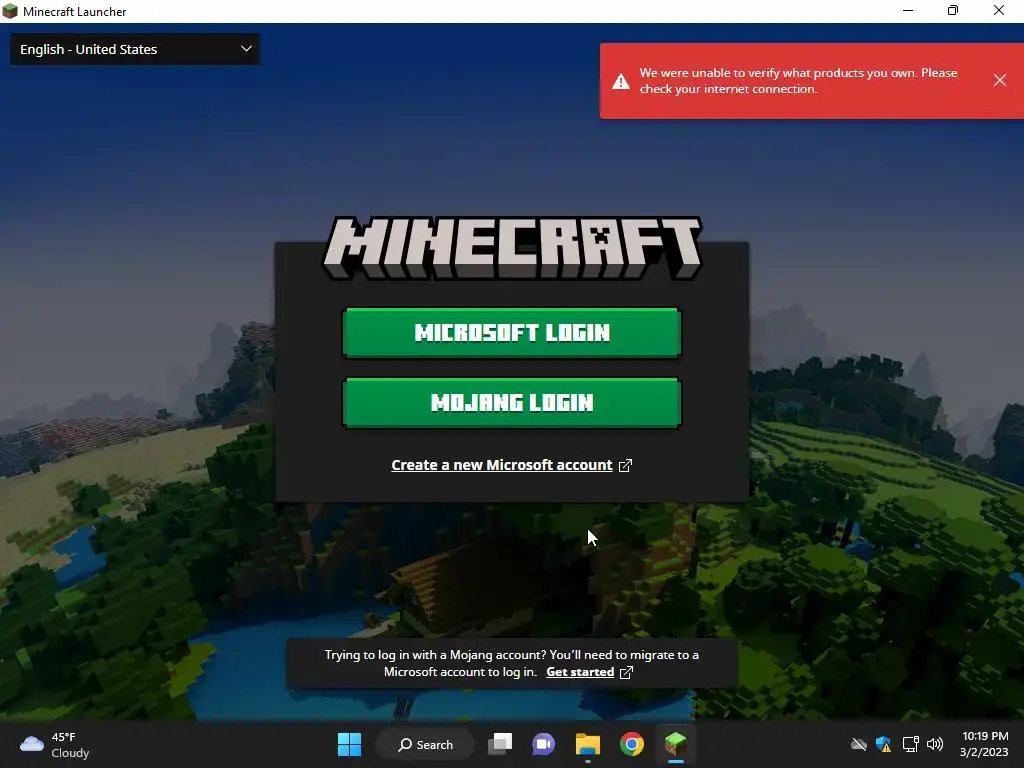Viewport: 1024px width, 768px height.
Task: Click the Microsoft Login button
Action: click(x=512, y=333)
